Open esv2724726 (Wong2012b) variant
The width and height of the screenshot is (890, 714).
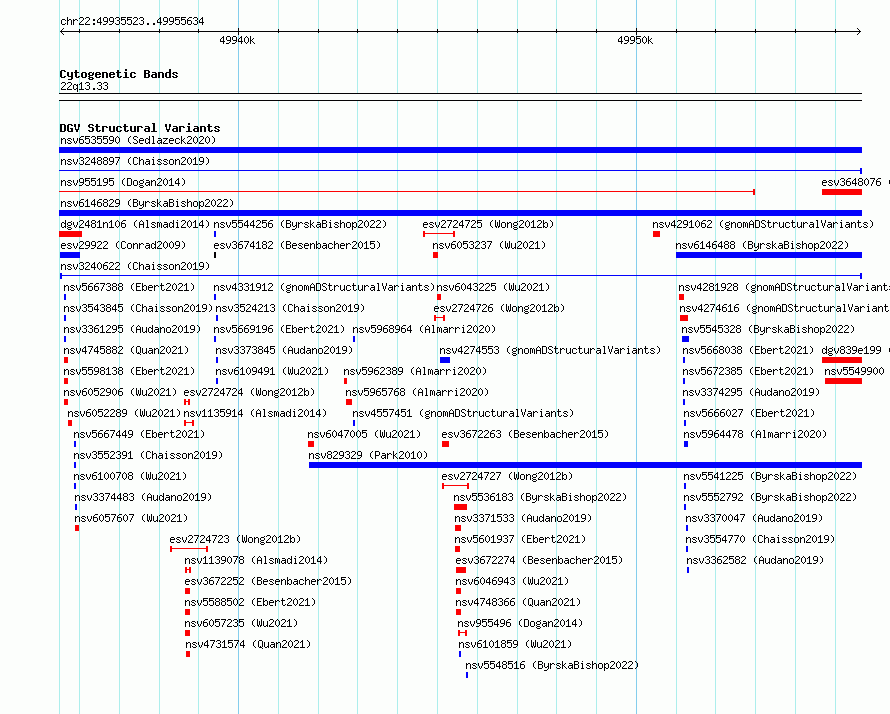(499, 308)
